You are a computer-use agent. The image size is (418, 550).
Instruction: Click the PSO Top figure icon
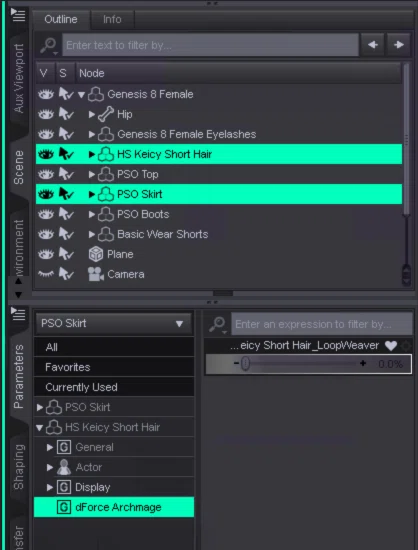pyautogui.click(x=106, y=174)
